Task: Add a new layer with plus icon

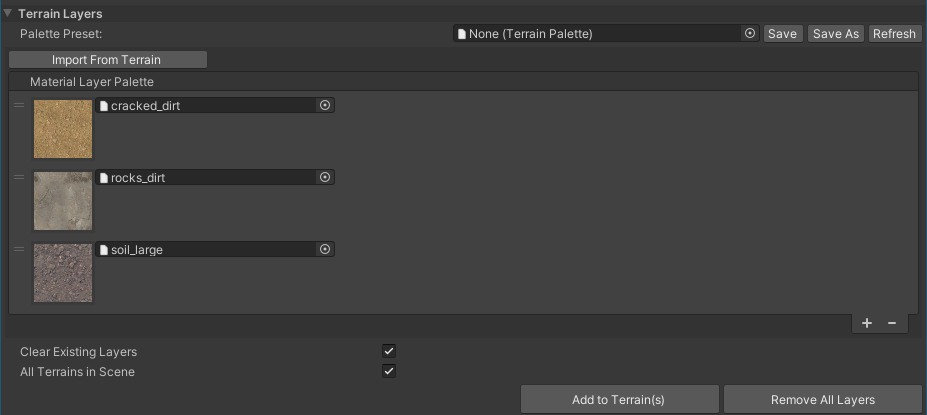Action: pyautogui.click(x=867, y=323)
